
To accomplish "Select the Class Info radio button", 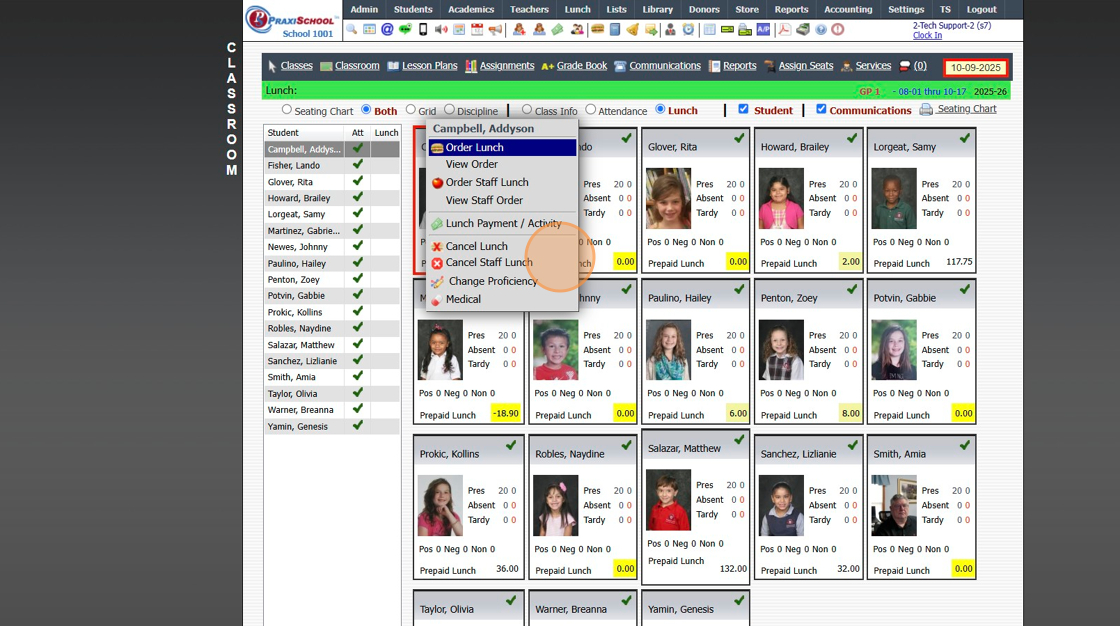I will click(x=527, y=109).
